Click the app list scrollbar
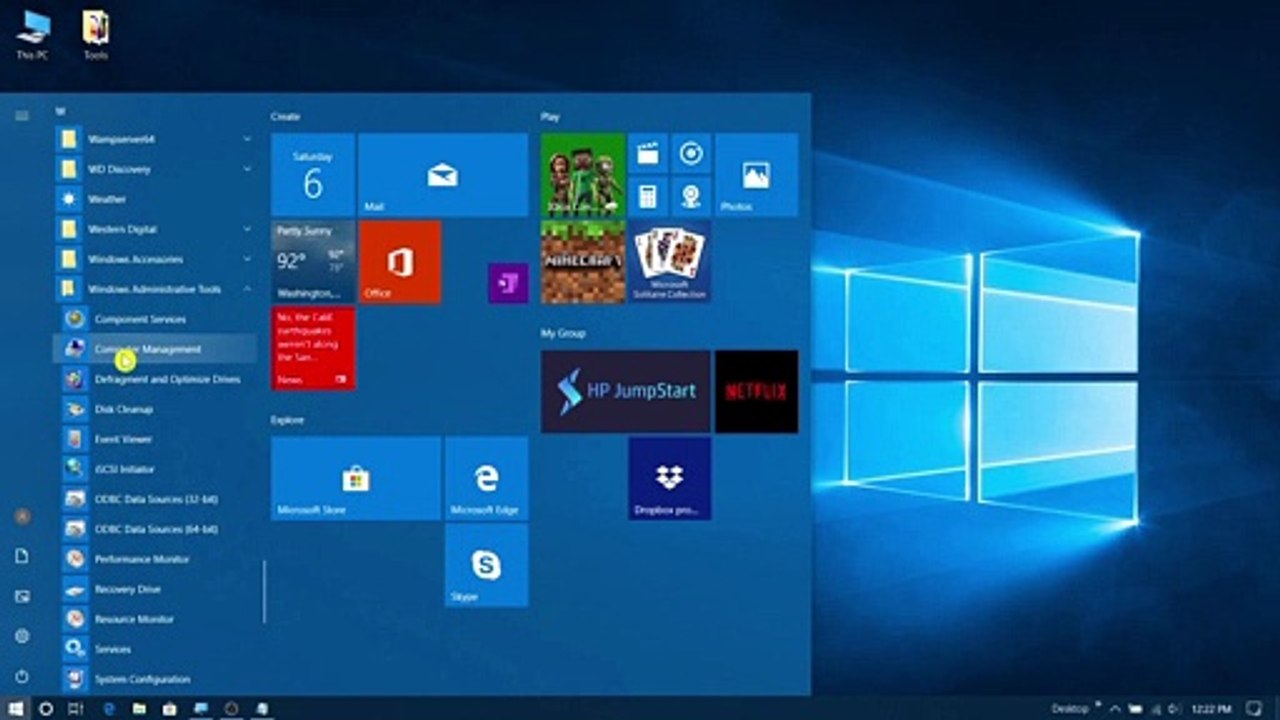 [x=264, y=591]
